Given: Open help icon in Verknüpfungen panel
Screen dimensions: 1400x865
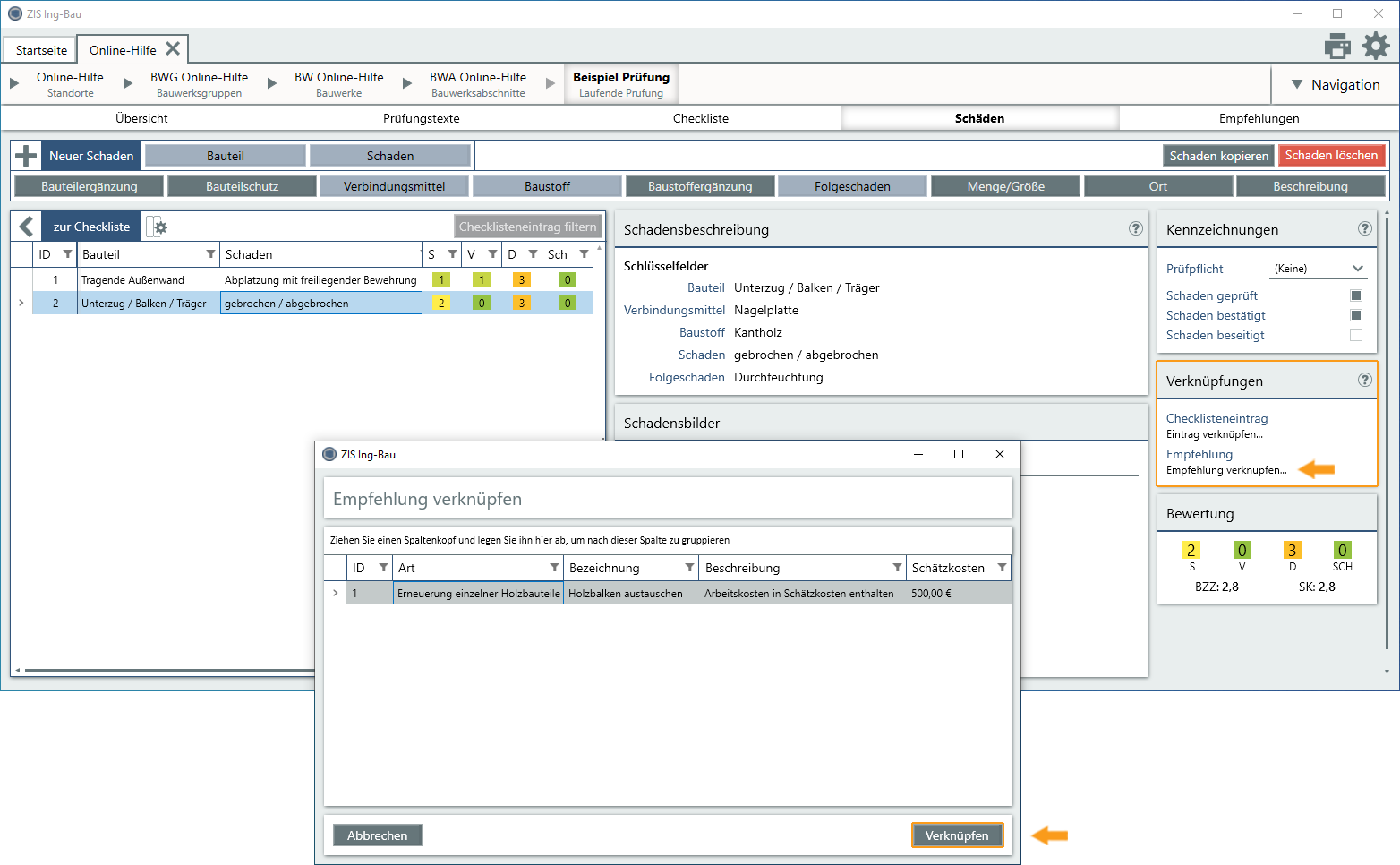Looking at the screenshot, I should click(1364, 380).
